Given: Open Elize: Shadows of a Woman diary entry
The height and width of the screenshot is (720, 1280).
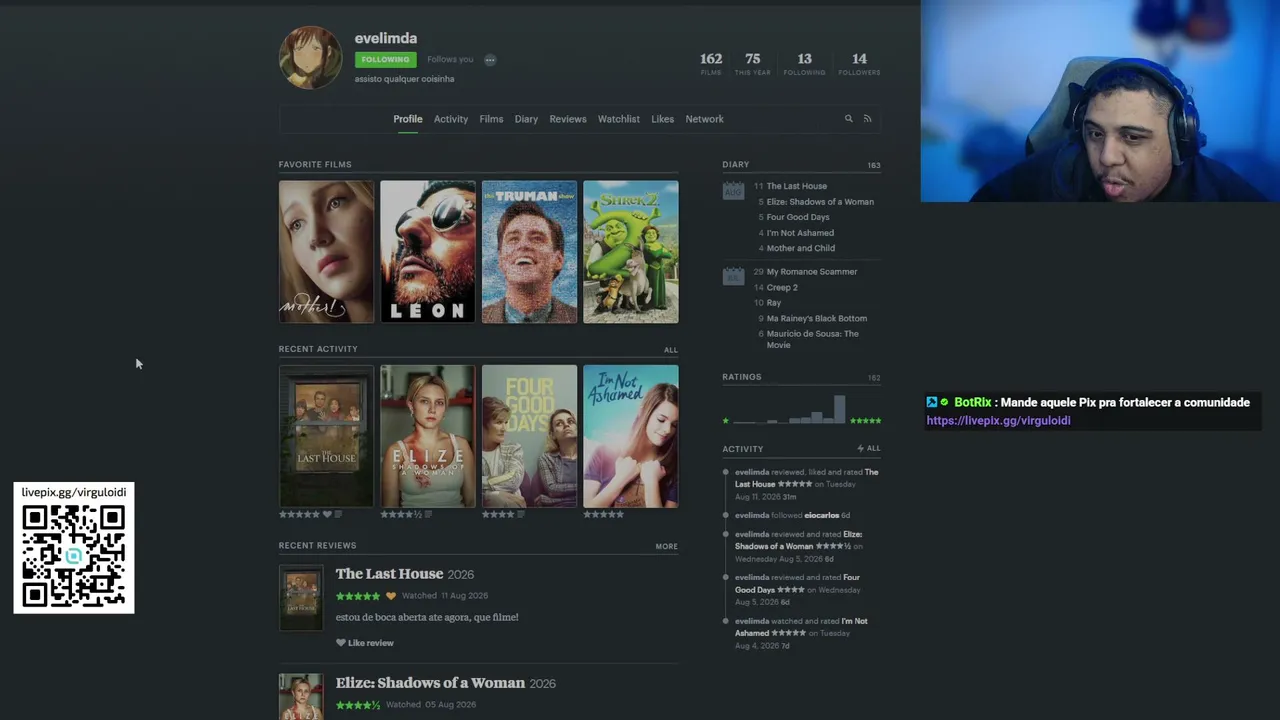Looking at the screenshot, I should point(820,202).
